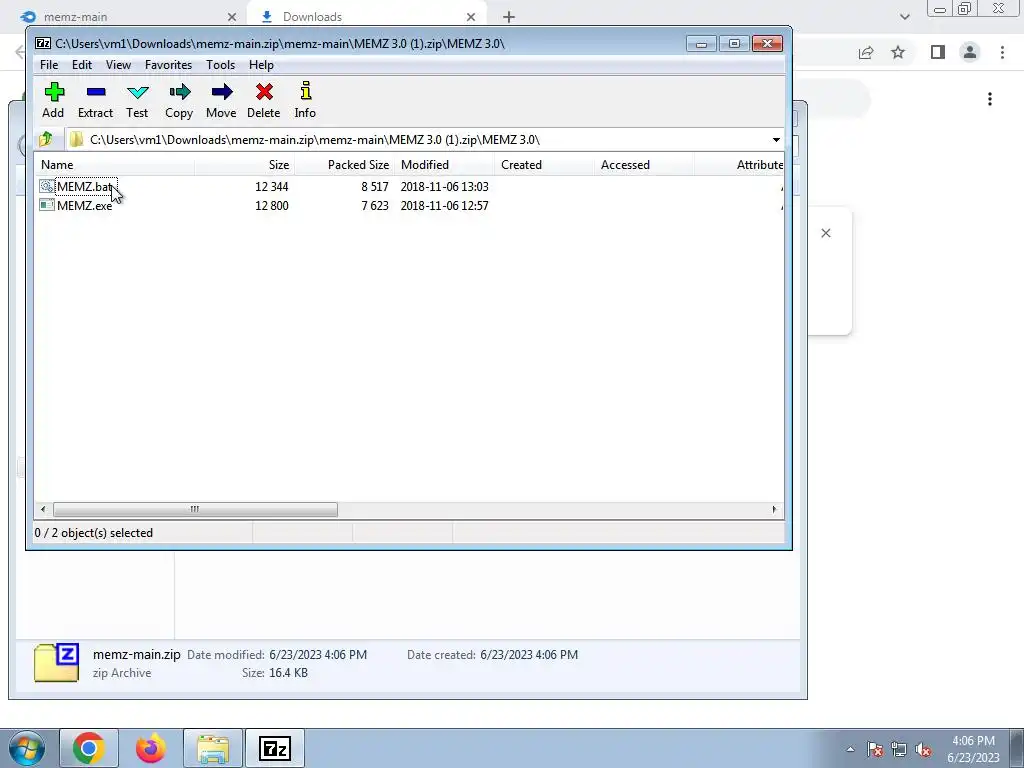1024x768 pixels.
Task: Click the 2018-11-06 12:57 modified date
Action: (445, 206)
